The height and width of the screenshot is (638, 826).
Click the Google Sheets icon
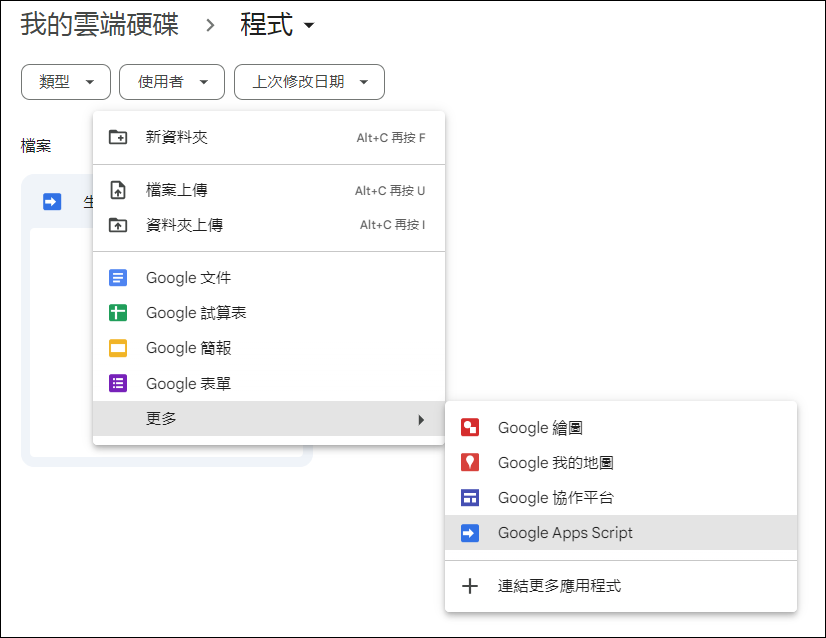pos(117,313)
